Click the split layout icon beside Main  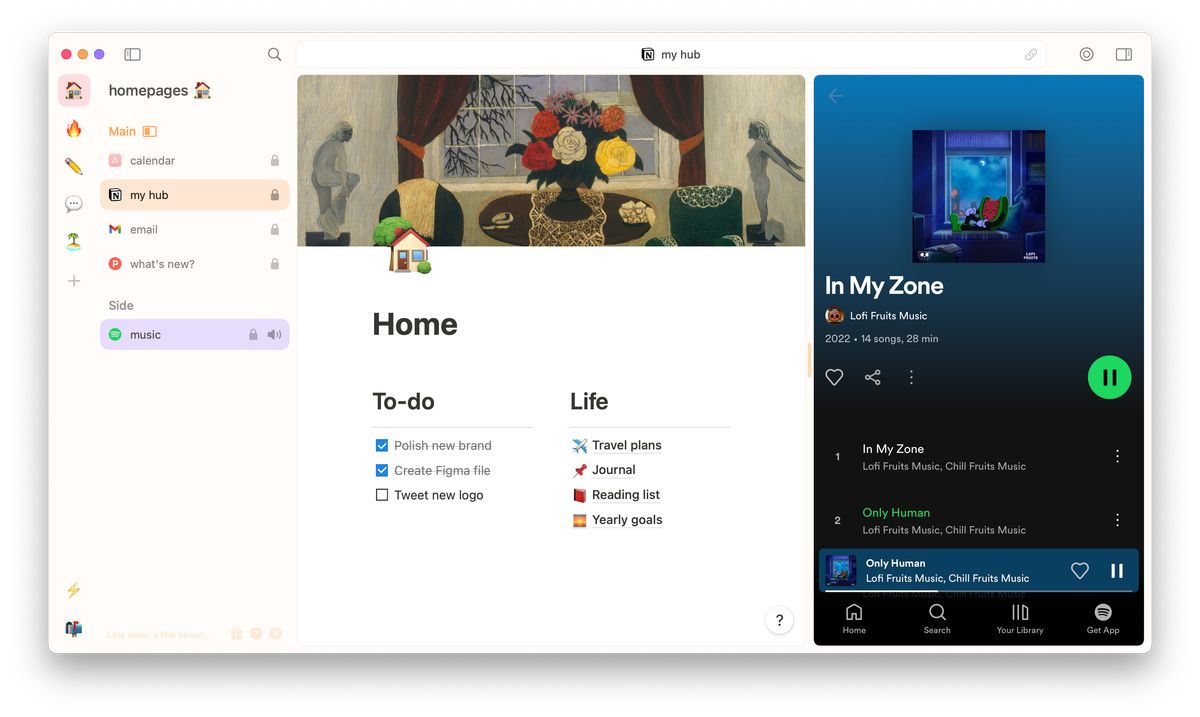coord(150,131)
